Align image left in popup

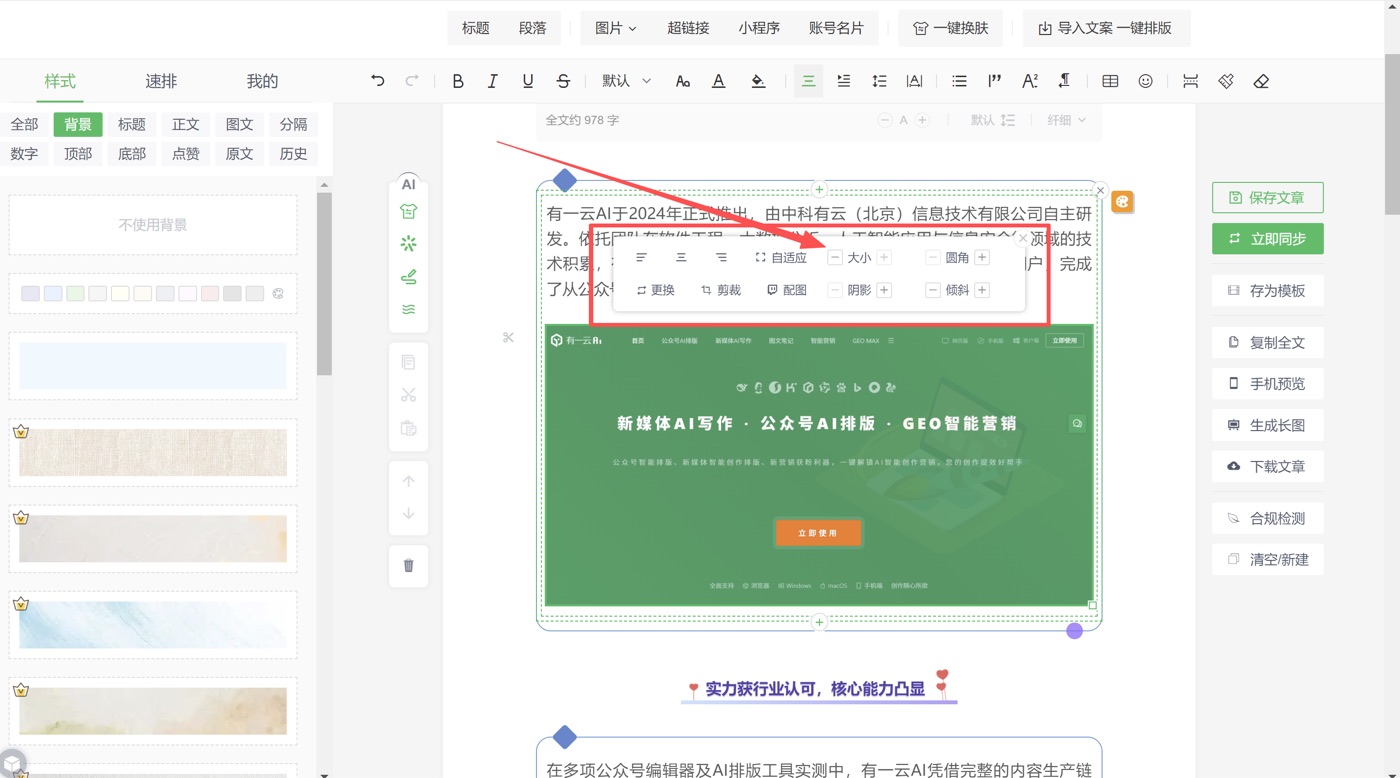(642, 258)
